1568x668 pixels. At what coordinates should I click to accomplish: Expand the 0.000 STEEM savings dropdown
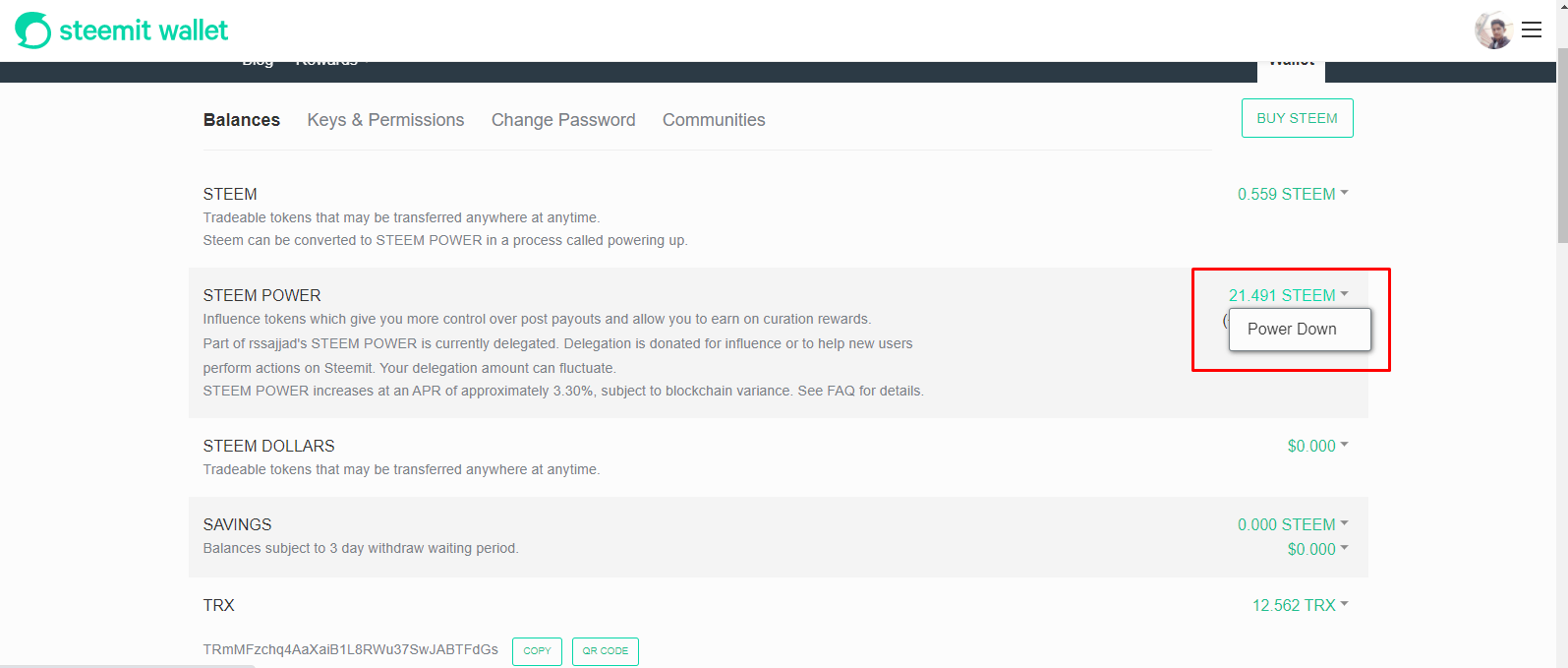point(1293,524)
